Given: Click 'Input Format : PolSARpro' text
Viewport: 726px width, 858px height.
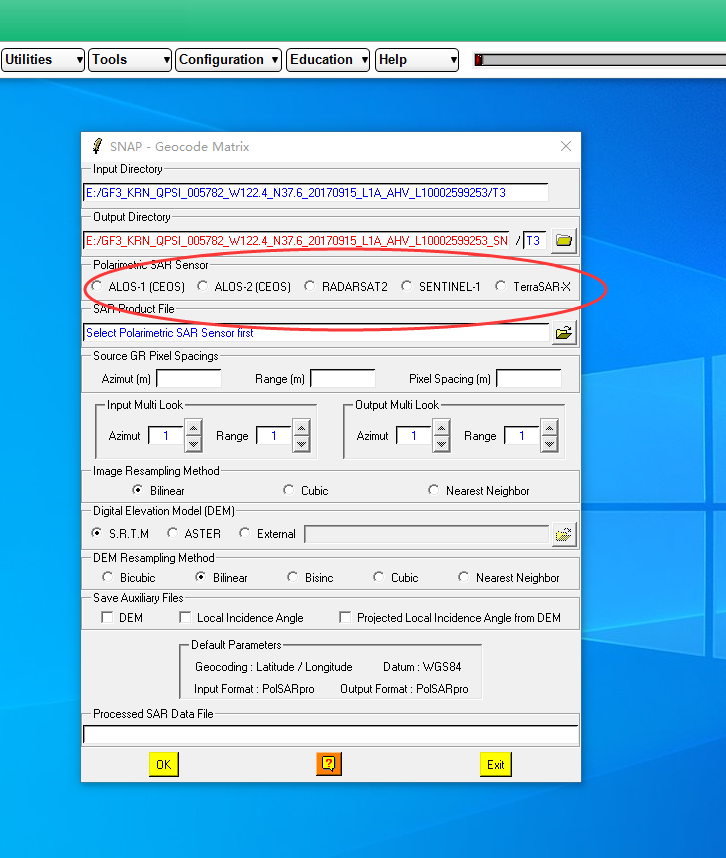Looking at the screenshot, I should [254, 688].
